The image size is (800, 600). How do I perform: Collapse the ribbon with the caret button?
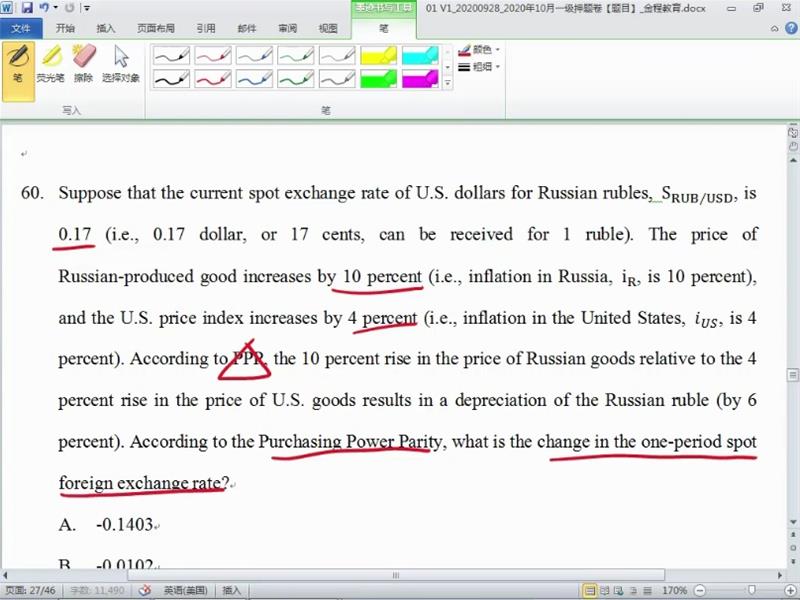[774, 29]
